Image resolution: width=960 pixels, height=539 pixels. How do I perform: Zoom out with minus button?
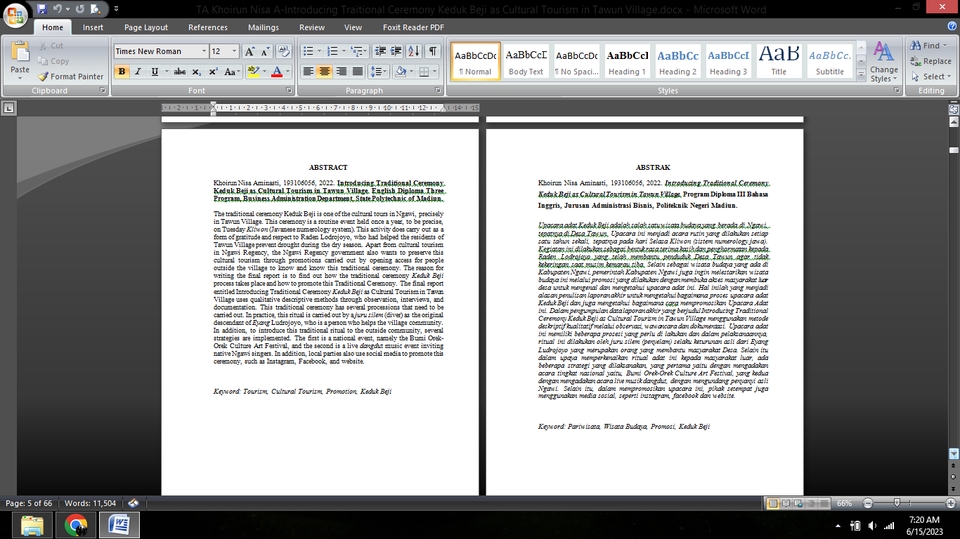point(868,503)
